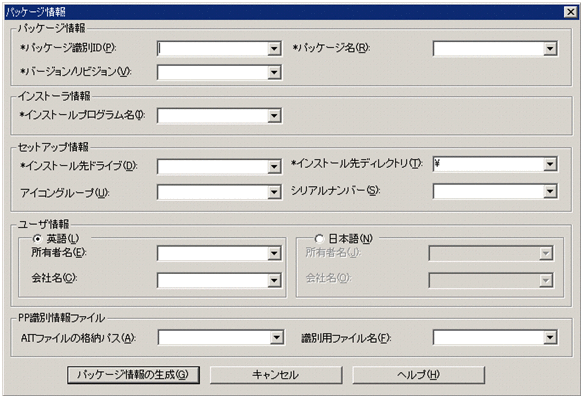Expand the 識別用ファイル名 dropdown arrow
The width and height of the screenshot is (585, 400).
[550, 338]
